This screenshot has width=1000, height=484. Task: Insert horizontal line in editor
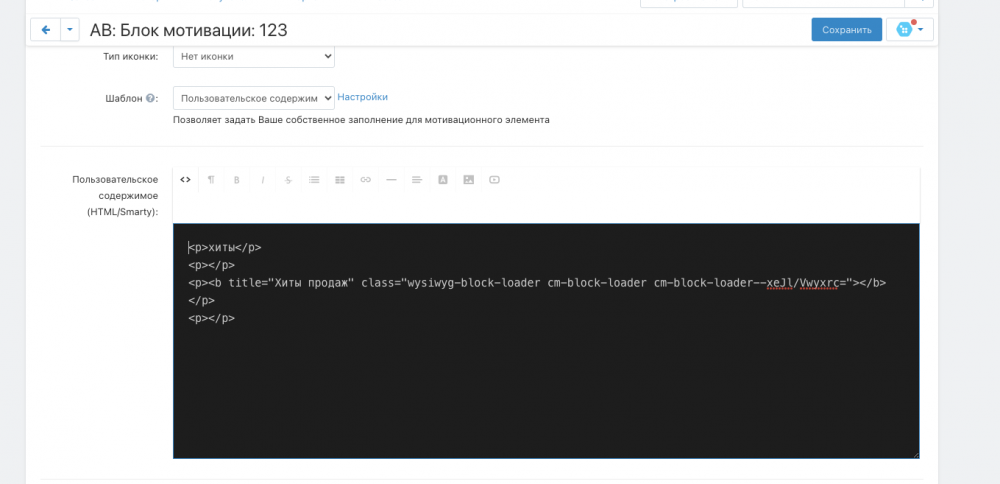391,180
